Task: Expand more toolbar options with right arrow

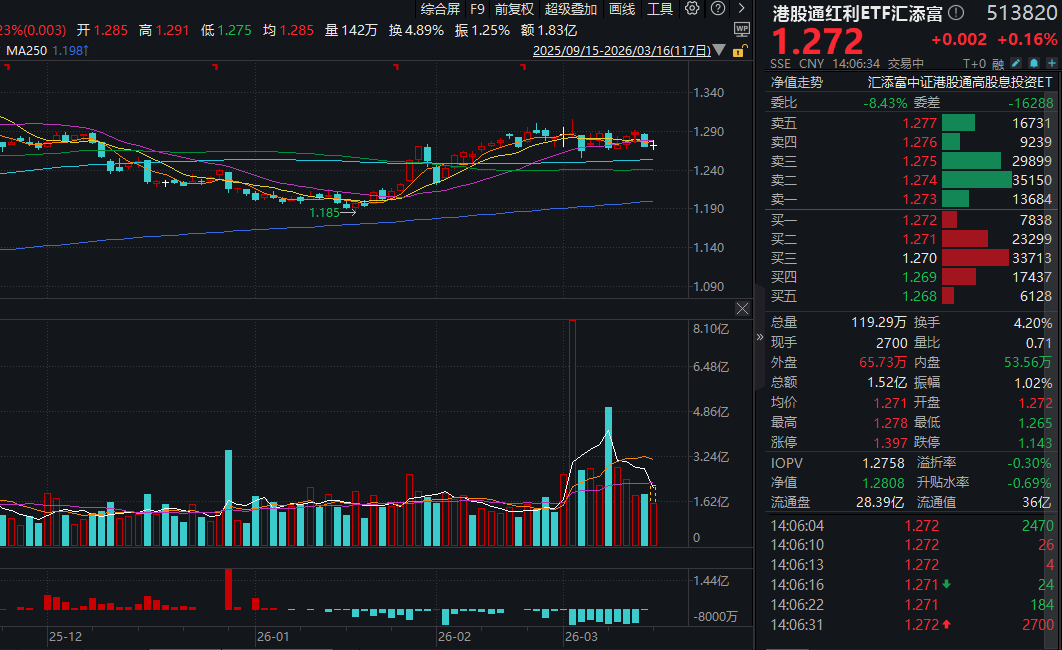Action: pos(741,9)
